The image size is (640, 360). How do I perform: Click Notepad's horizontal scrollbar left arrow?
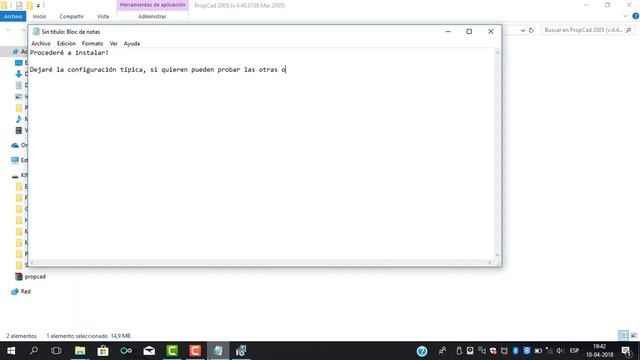pos(33,262)
